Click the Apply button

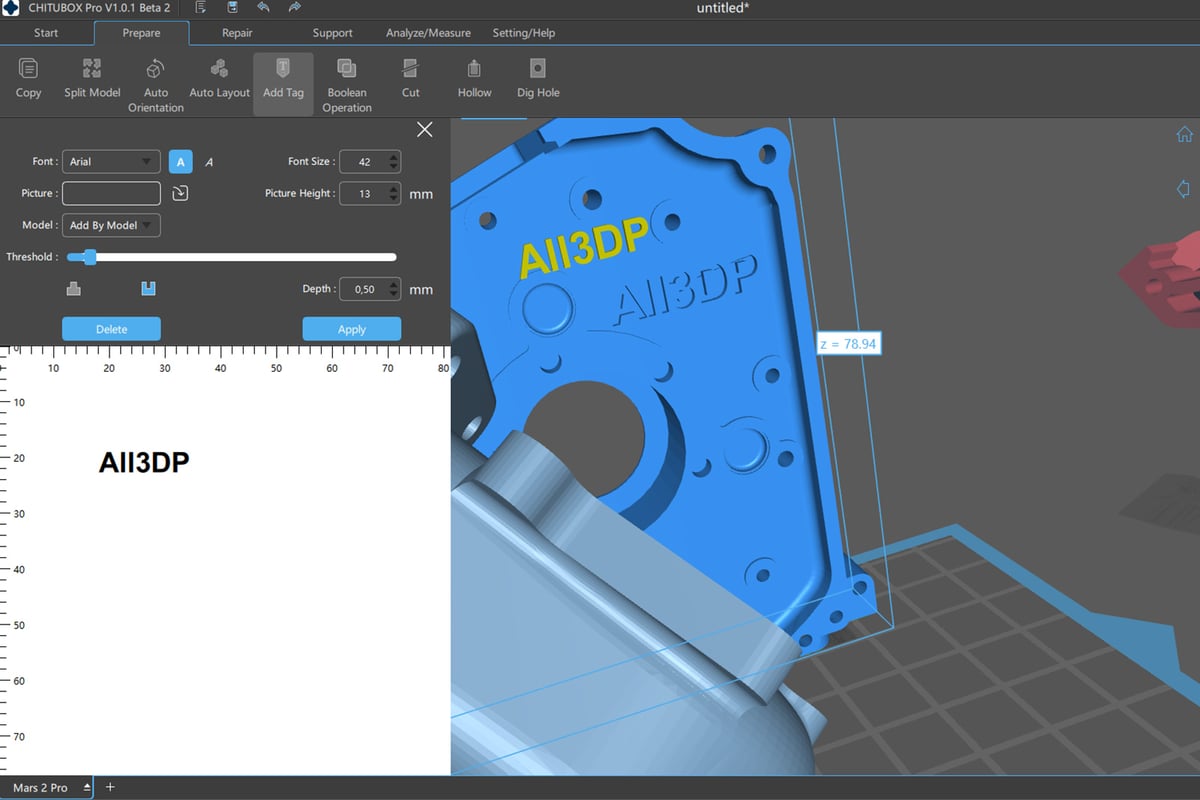point(352,329)
